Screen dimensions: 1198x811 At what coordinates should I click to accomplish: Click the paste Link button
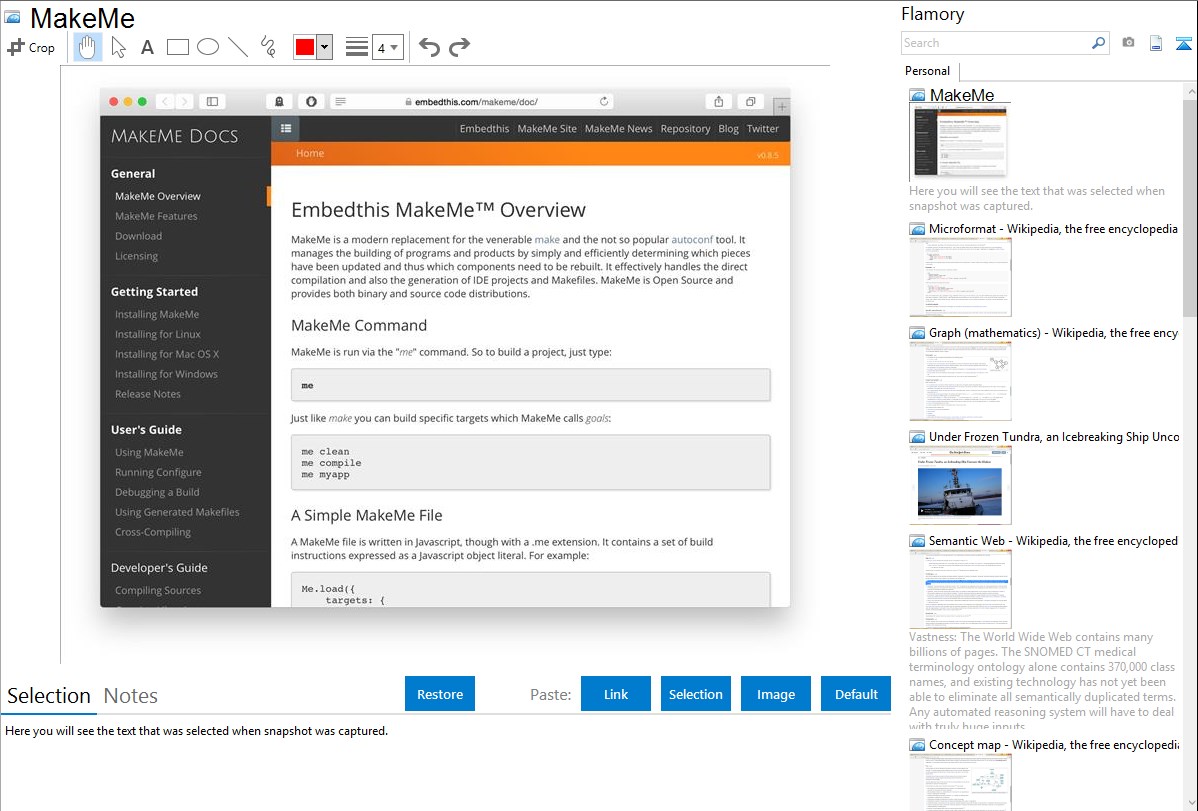coord(616,694)
